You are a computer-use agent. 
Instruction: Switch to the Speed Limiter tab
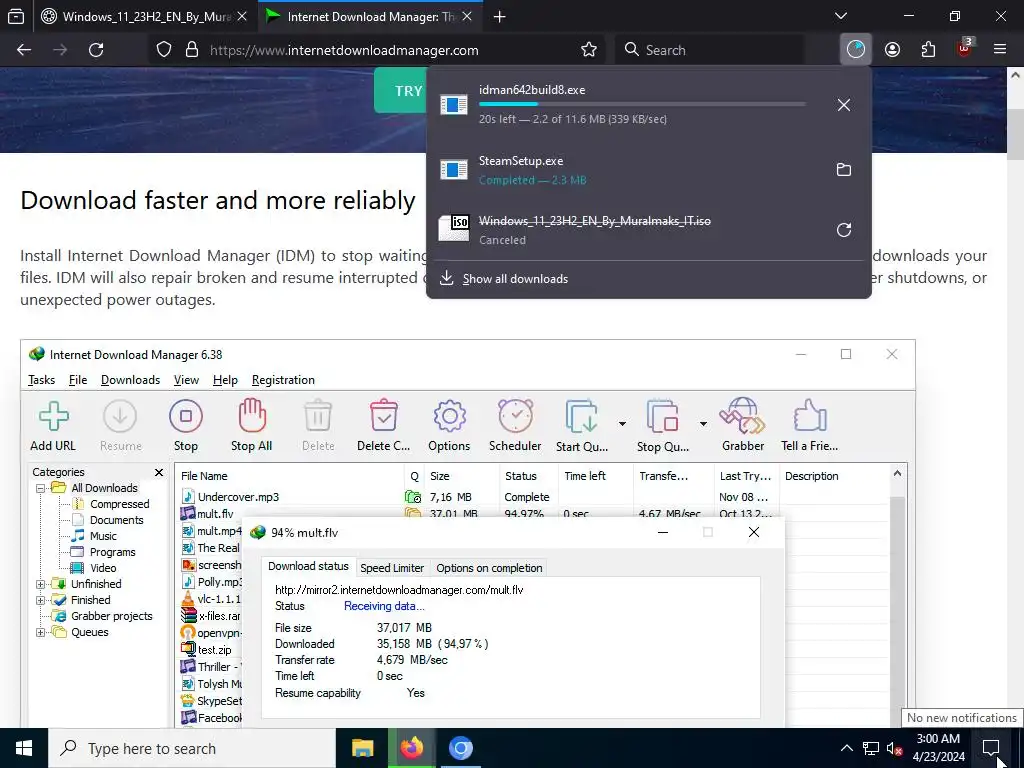point(392,568)
